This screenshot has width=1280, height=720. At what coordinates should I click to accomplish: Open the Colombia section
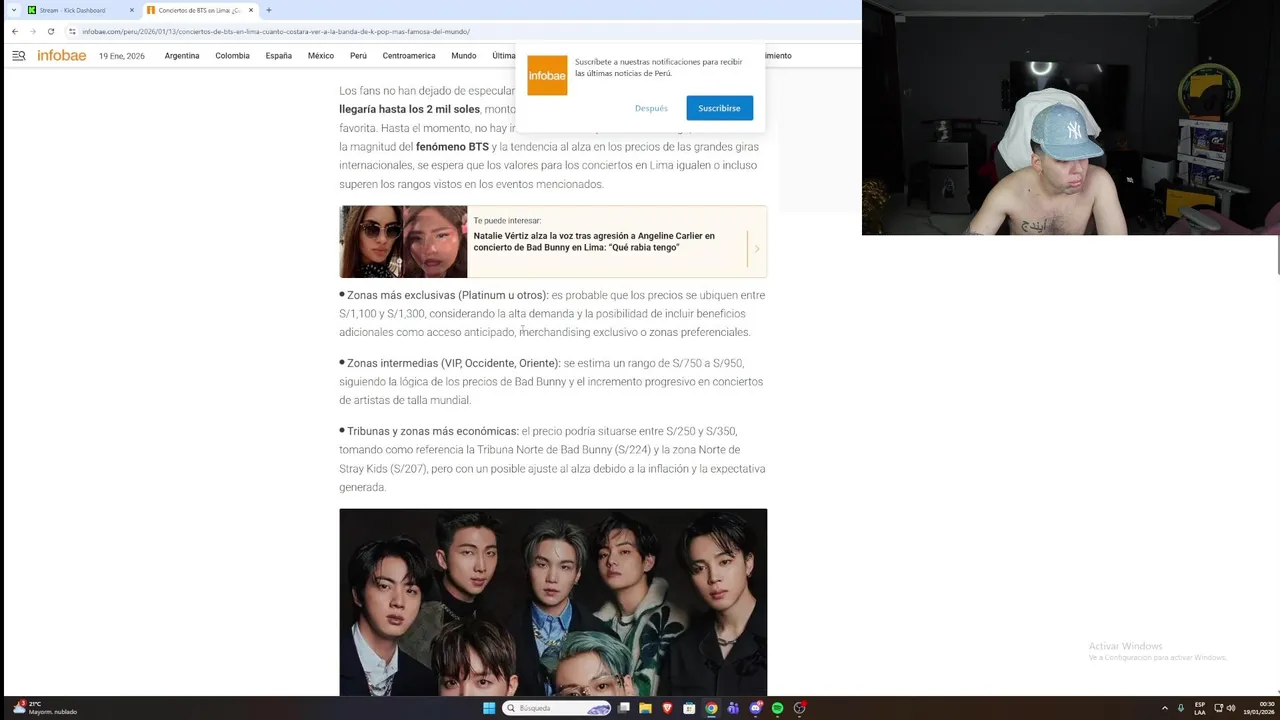232,56
